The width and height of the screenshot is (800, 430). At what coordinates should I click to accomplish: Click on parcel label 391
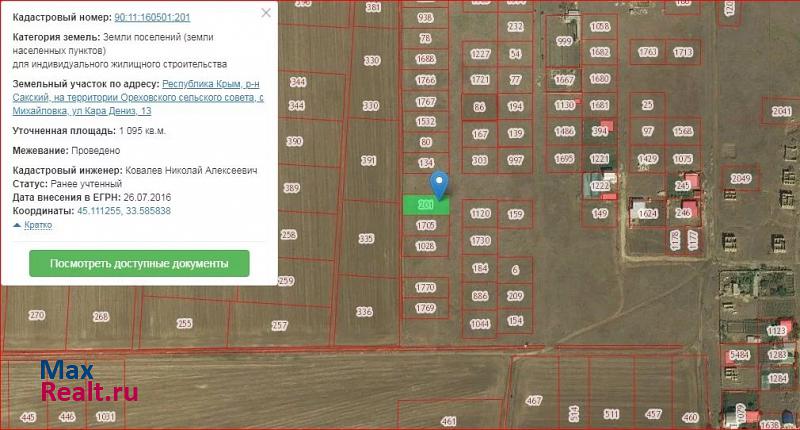[368, 160]
